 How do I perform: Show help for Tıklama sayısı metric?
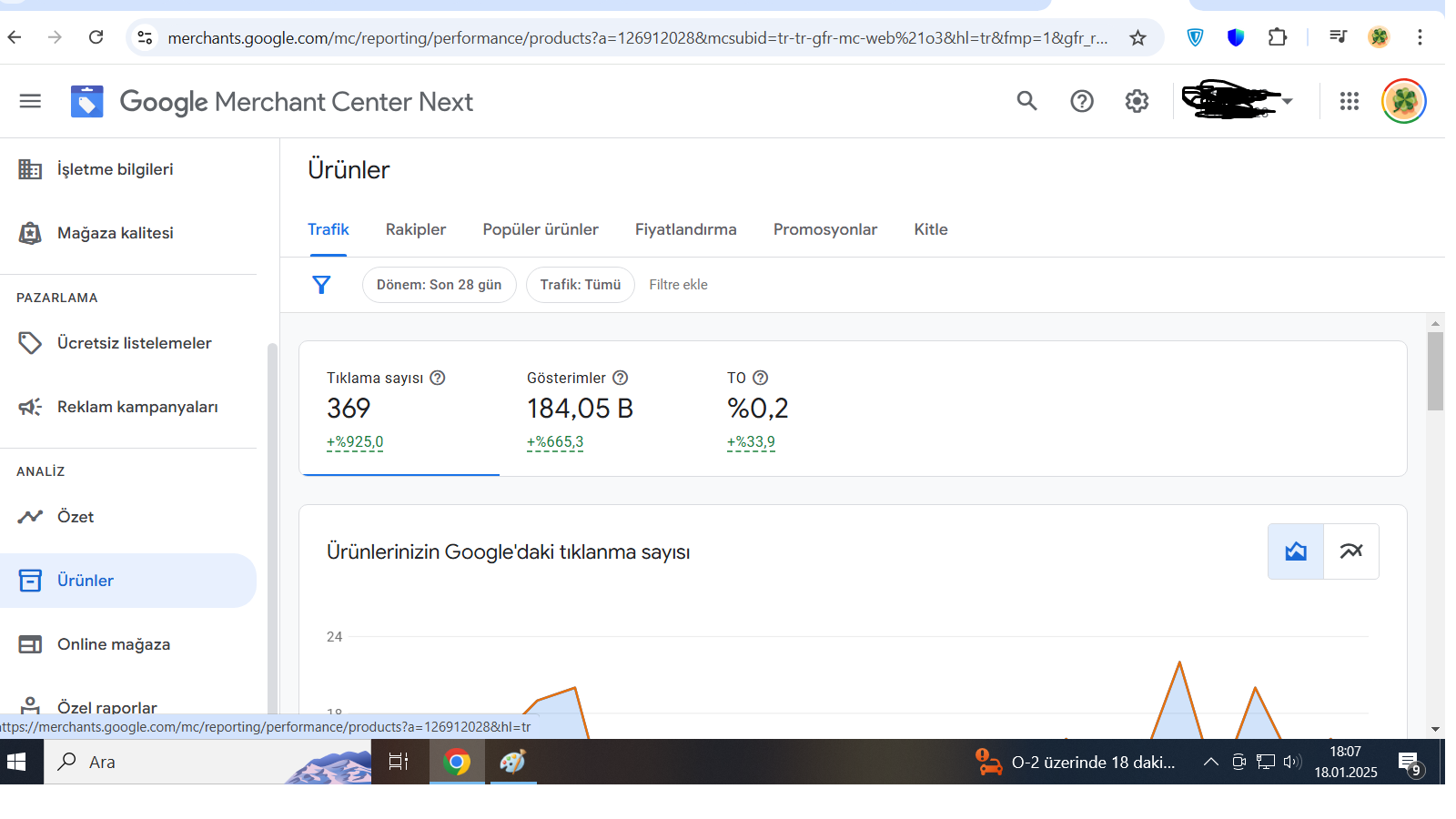tap(438, 378)
